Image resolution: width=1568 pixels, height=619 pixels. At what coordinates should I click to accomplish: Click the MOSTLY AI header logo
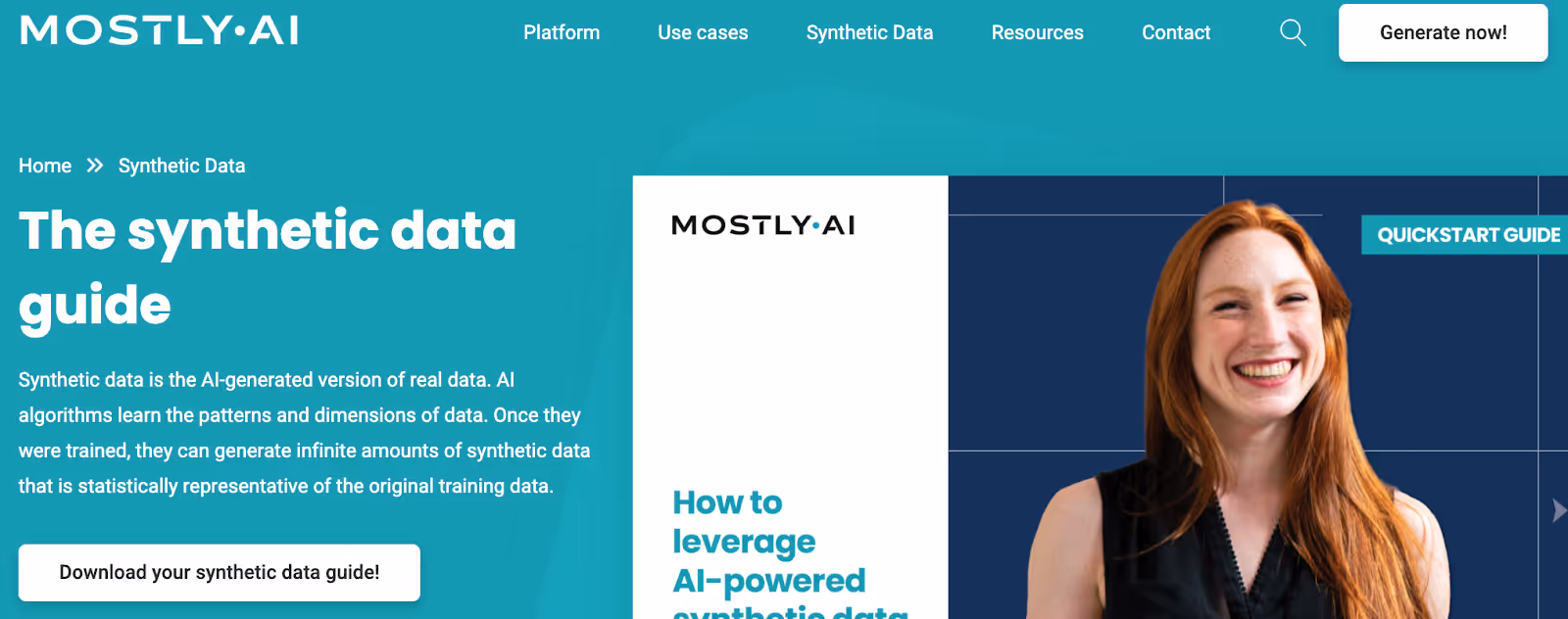click(160, 30)
